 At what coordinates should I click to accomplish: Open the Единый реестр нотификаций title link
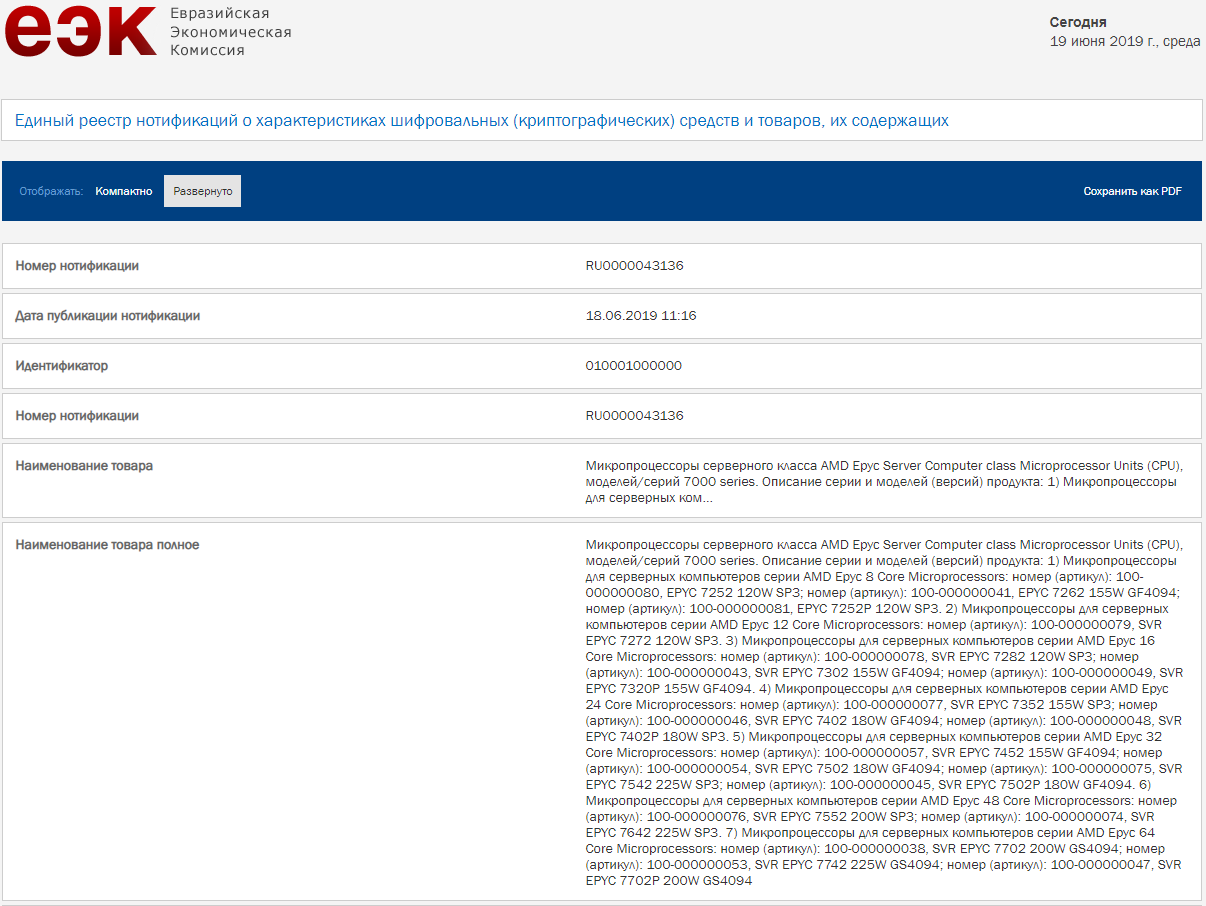[481, 121]
